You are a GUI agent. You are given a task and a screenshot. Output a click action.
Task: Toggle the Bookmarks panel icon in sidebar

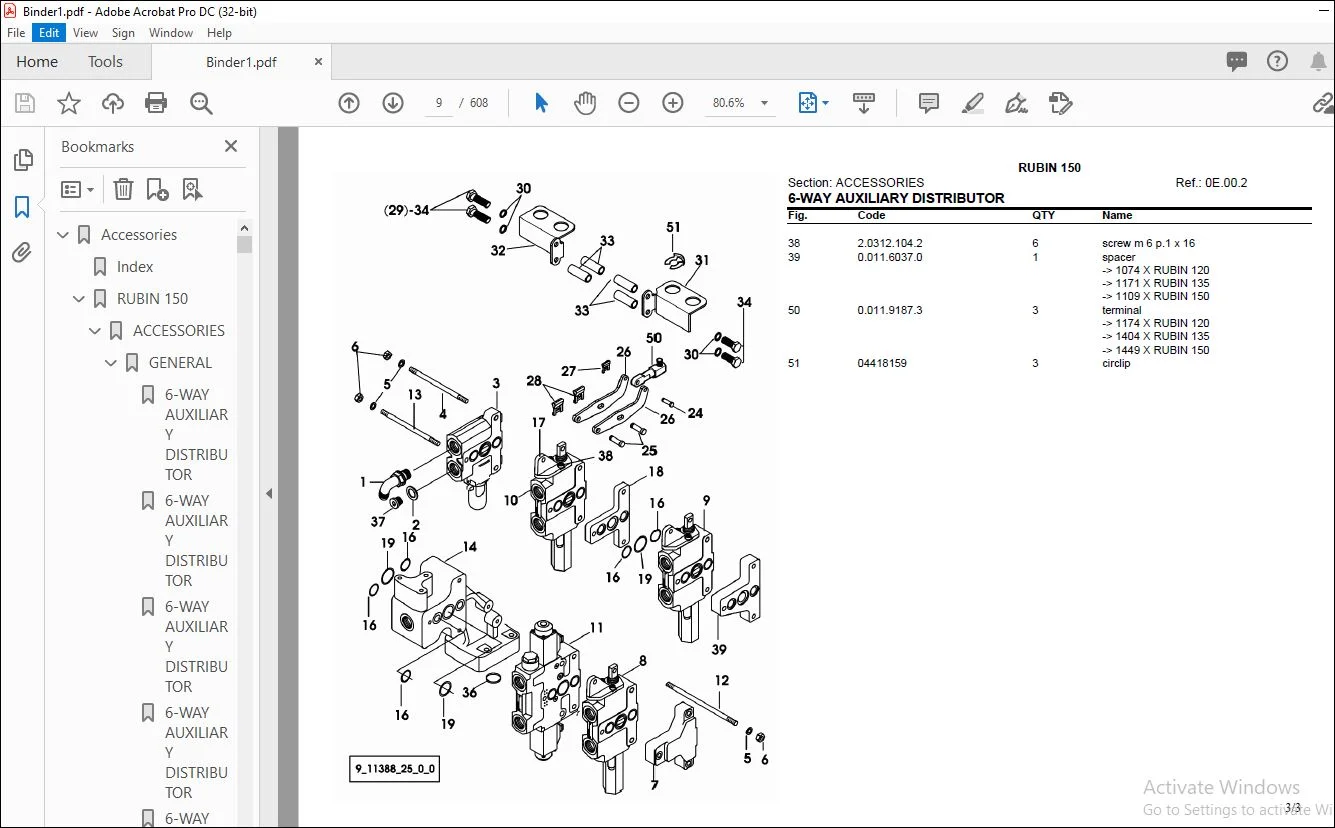(x=22, y=207)
